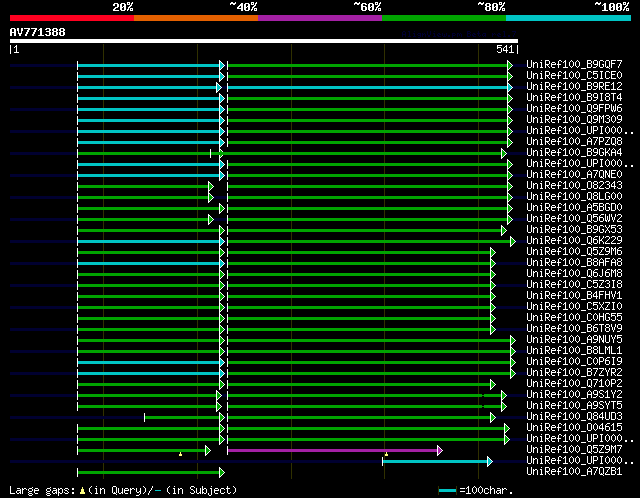Click the UniRef100_B9GQF7 hit label

click(574, 64)
